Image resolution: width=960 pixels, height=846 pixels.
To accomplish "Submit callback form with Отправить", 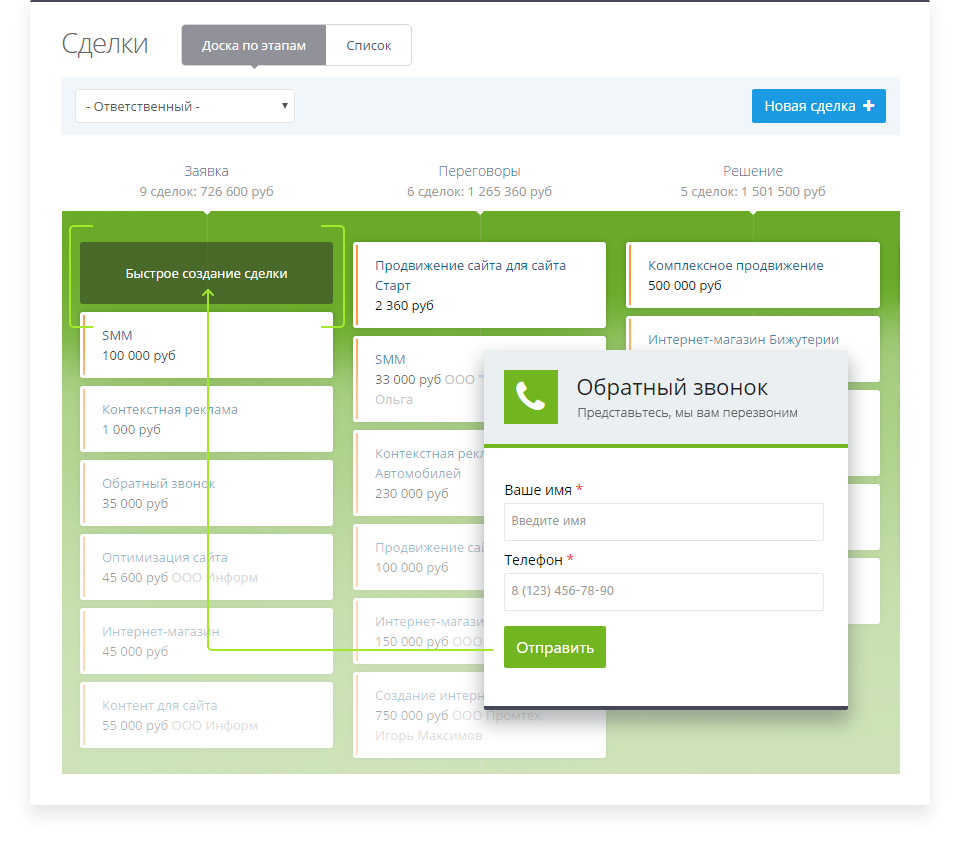I will (x=555, y=647).
